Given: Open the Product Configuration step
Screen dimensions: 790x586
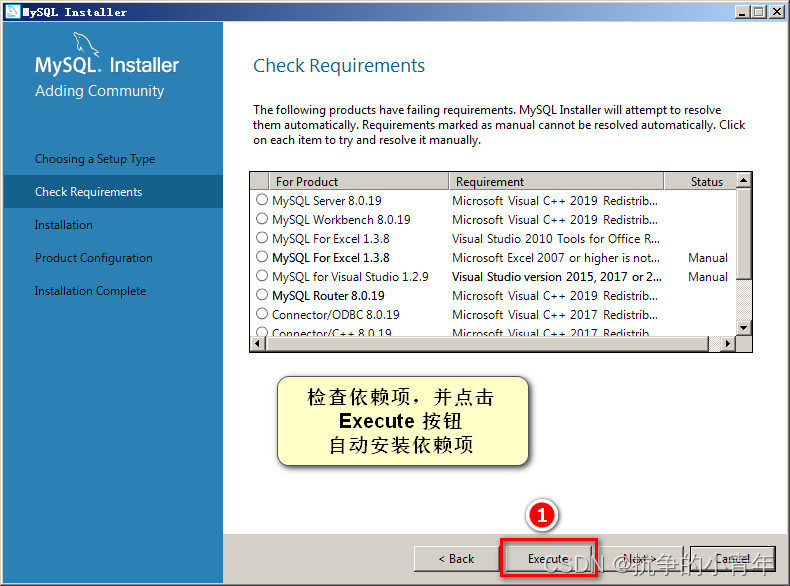Looking at the screenshot, I should click(x=93, y=257).
